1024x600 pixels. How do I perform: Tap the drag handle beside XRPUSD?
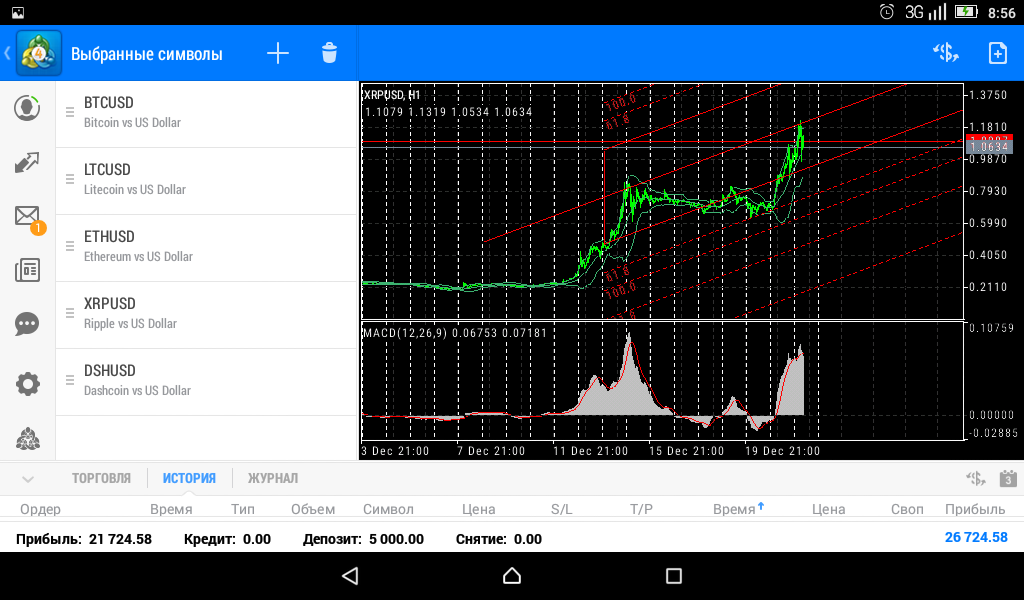coord(70,313)
